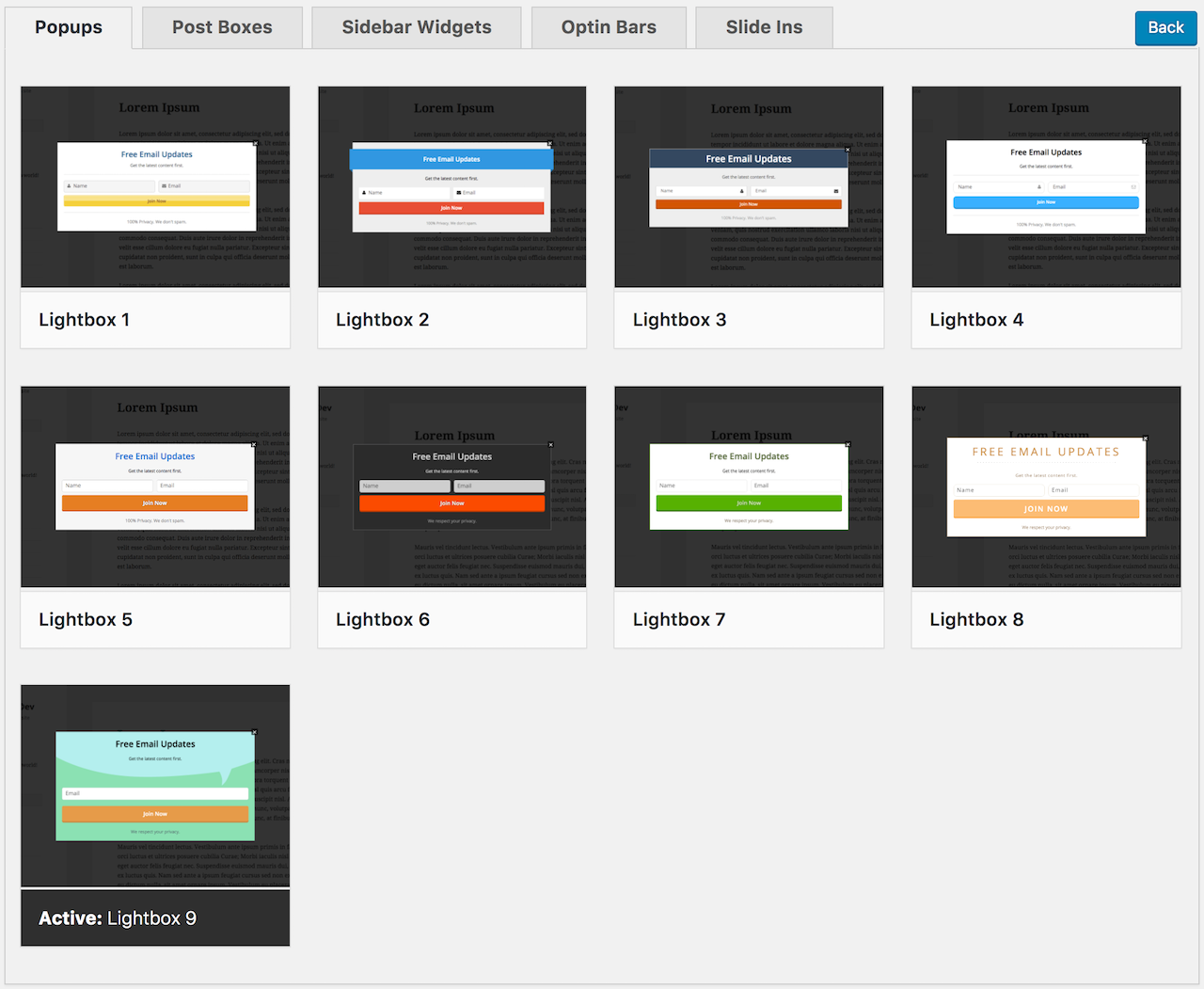1204x989 pixels.
Task: Select the Slide Ins tab
Action: tap(764, 27)
